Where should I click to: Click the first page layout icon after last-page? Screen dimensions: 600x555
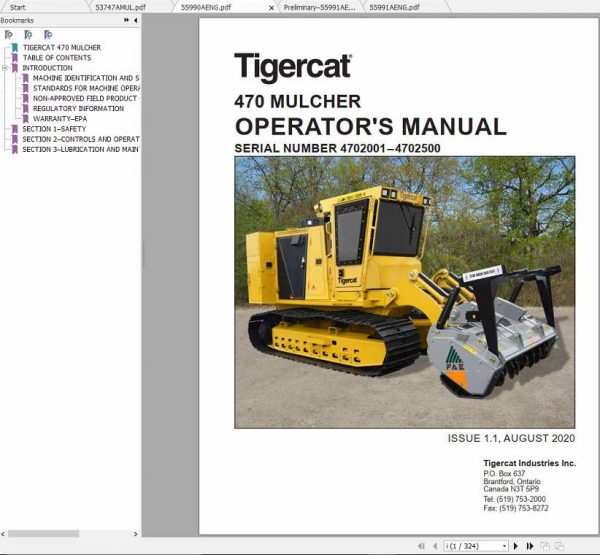click(x=545, y=546)
